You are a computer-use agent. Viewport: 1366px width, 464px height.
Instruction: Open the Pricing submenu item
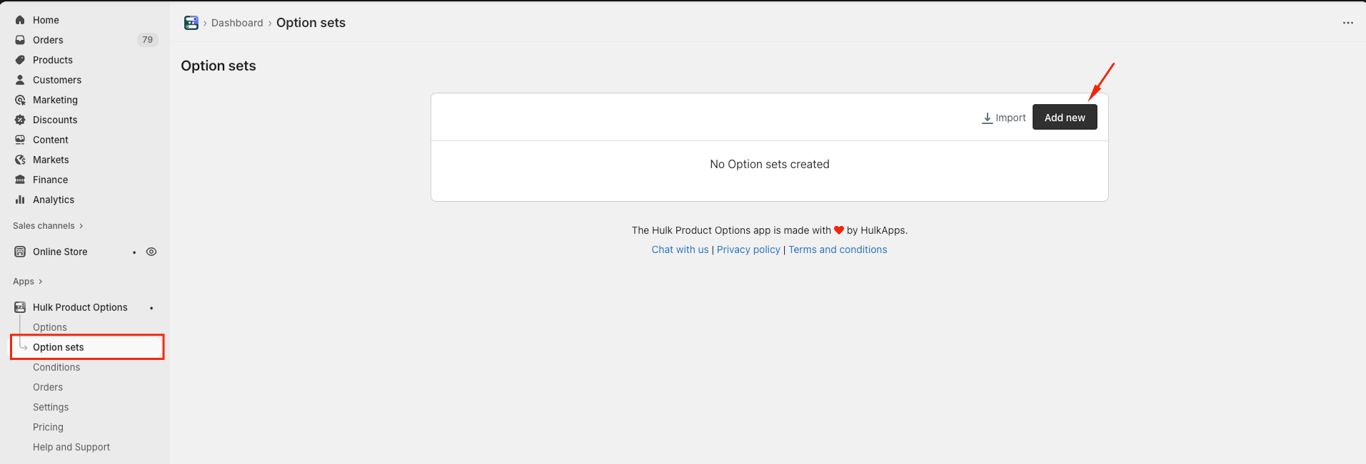[48, 427]
